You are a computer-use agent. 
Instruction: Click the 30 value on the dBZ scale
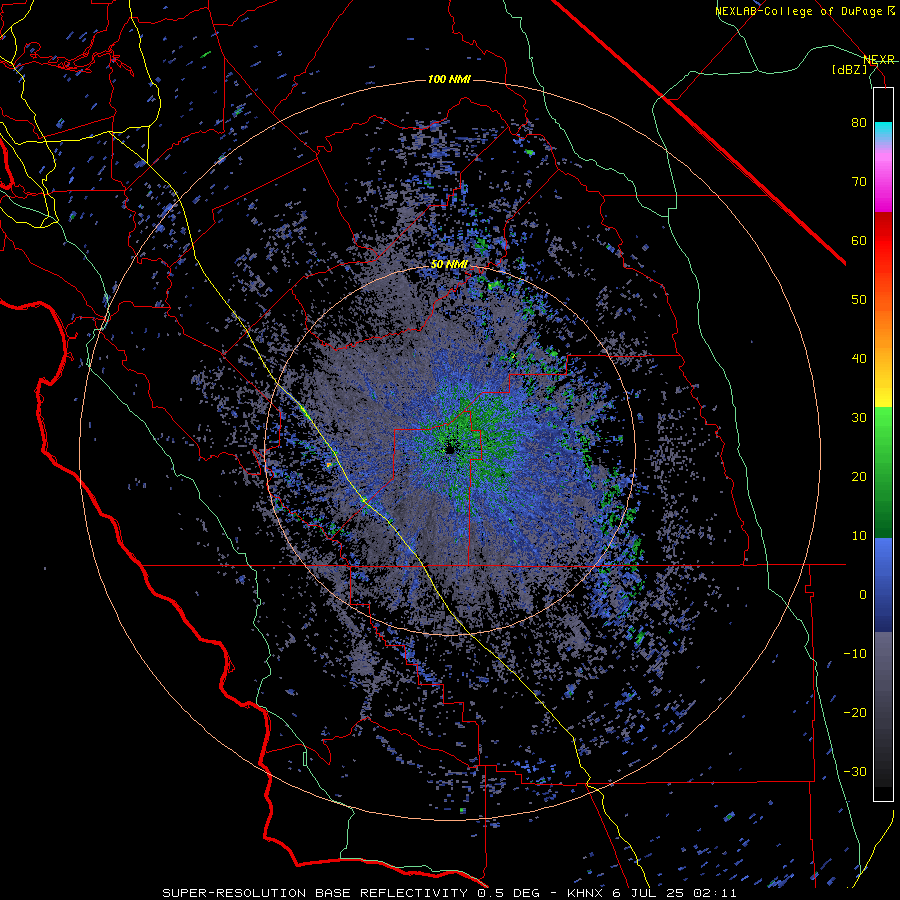pos(859,417)
